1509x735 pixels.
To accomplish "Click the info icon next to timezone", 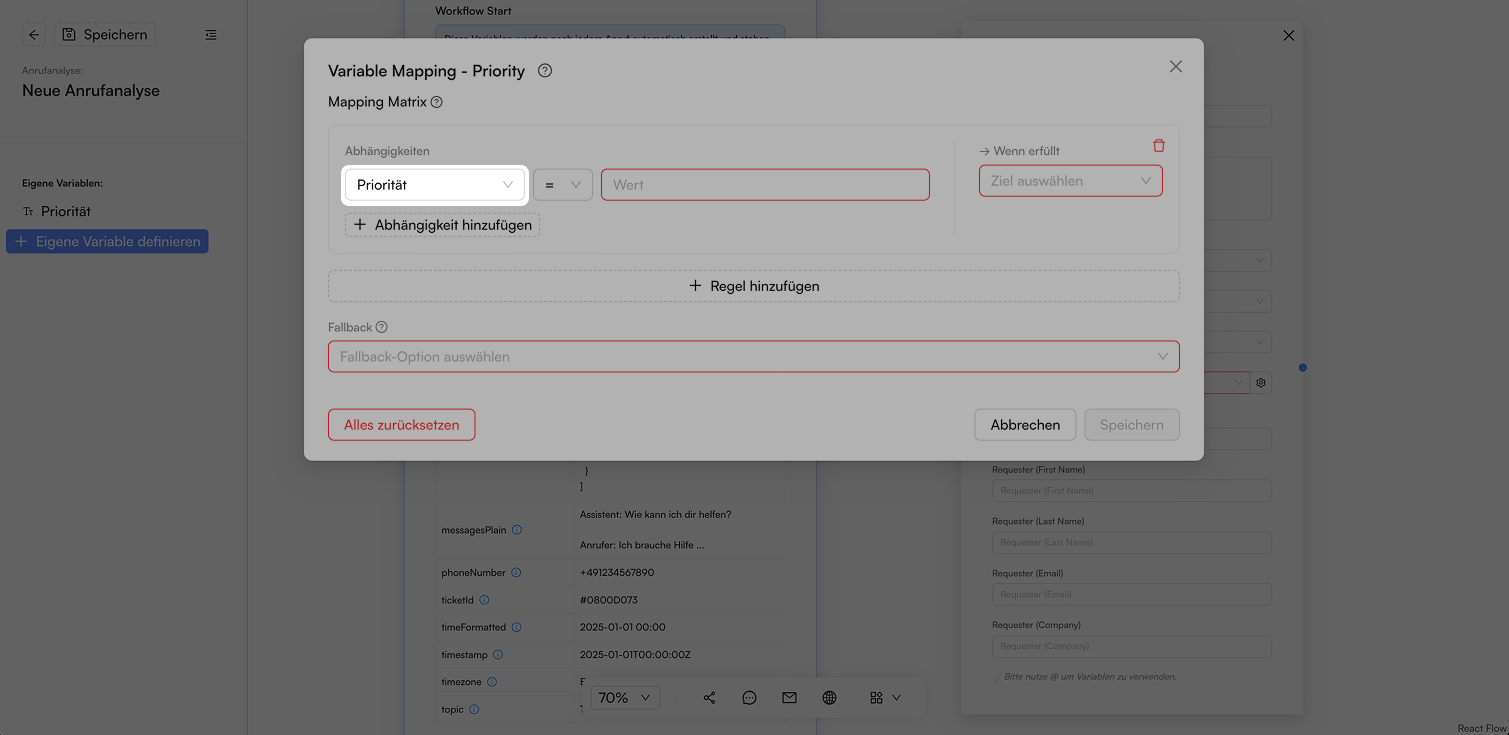I will coord(492,682).
